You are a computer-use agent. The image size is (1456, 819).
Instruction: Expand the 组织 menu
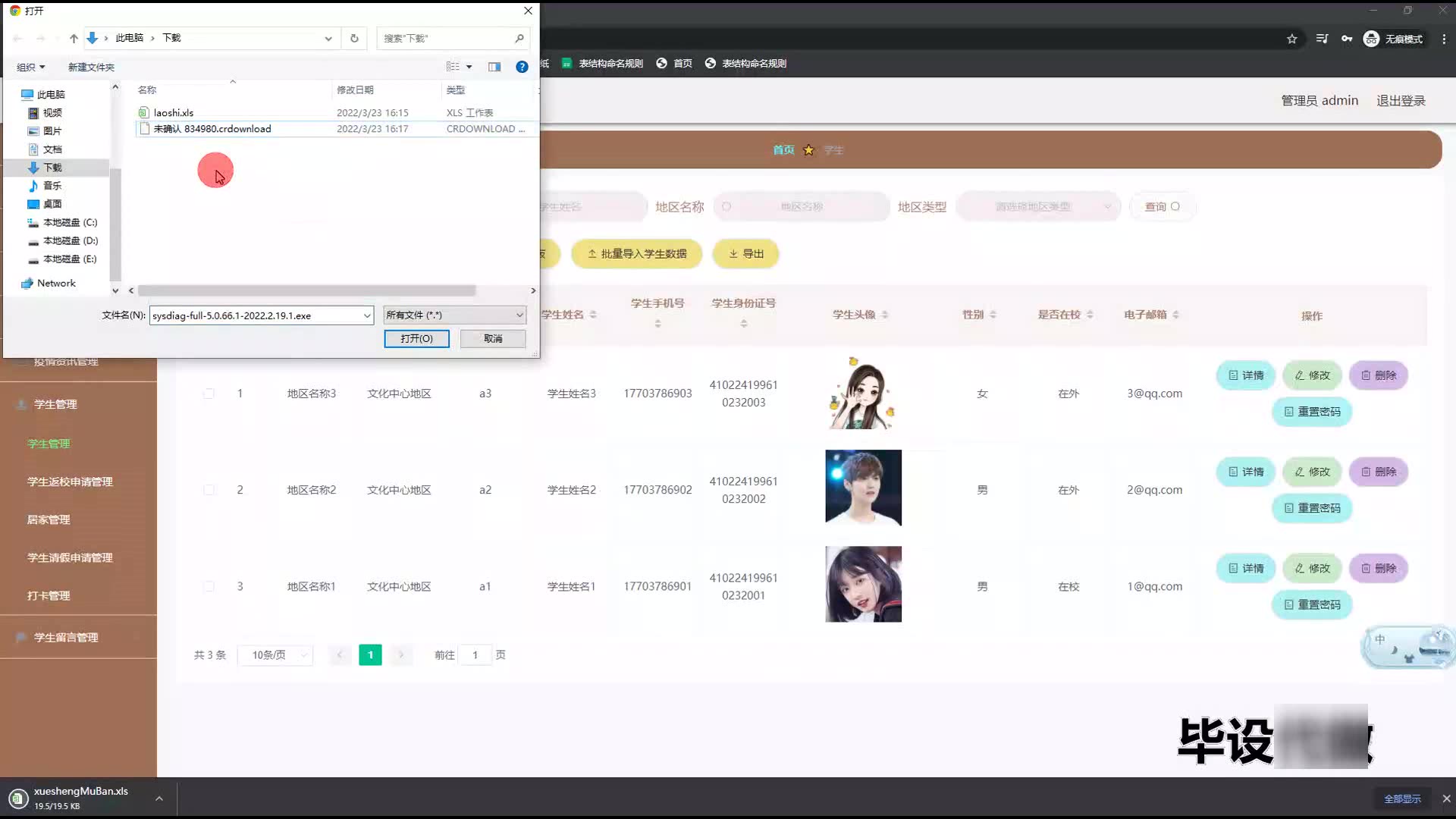[31, 67]
